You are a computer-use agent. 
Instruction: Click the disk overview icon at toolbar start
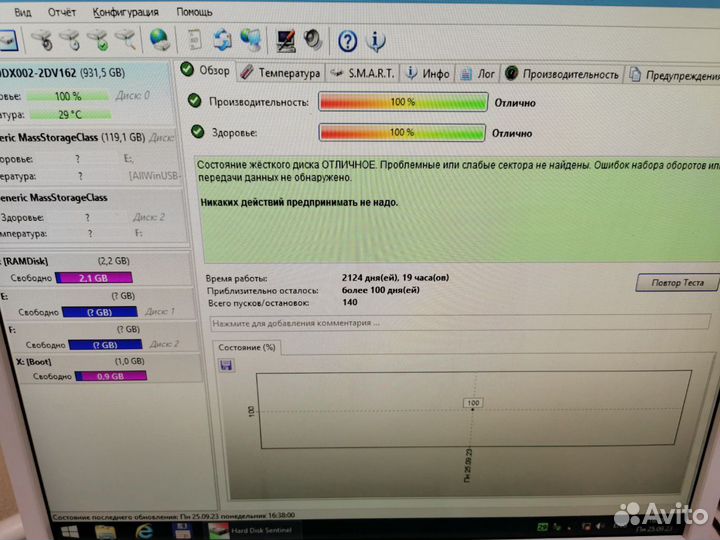8,40
